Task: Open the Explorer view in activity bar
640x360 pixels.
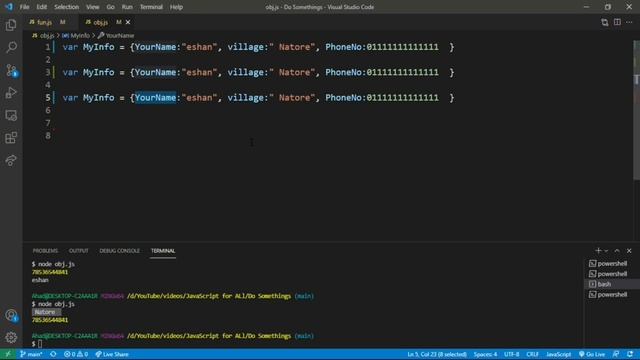Action: [x=11, y=25]
